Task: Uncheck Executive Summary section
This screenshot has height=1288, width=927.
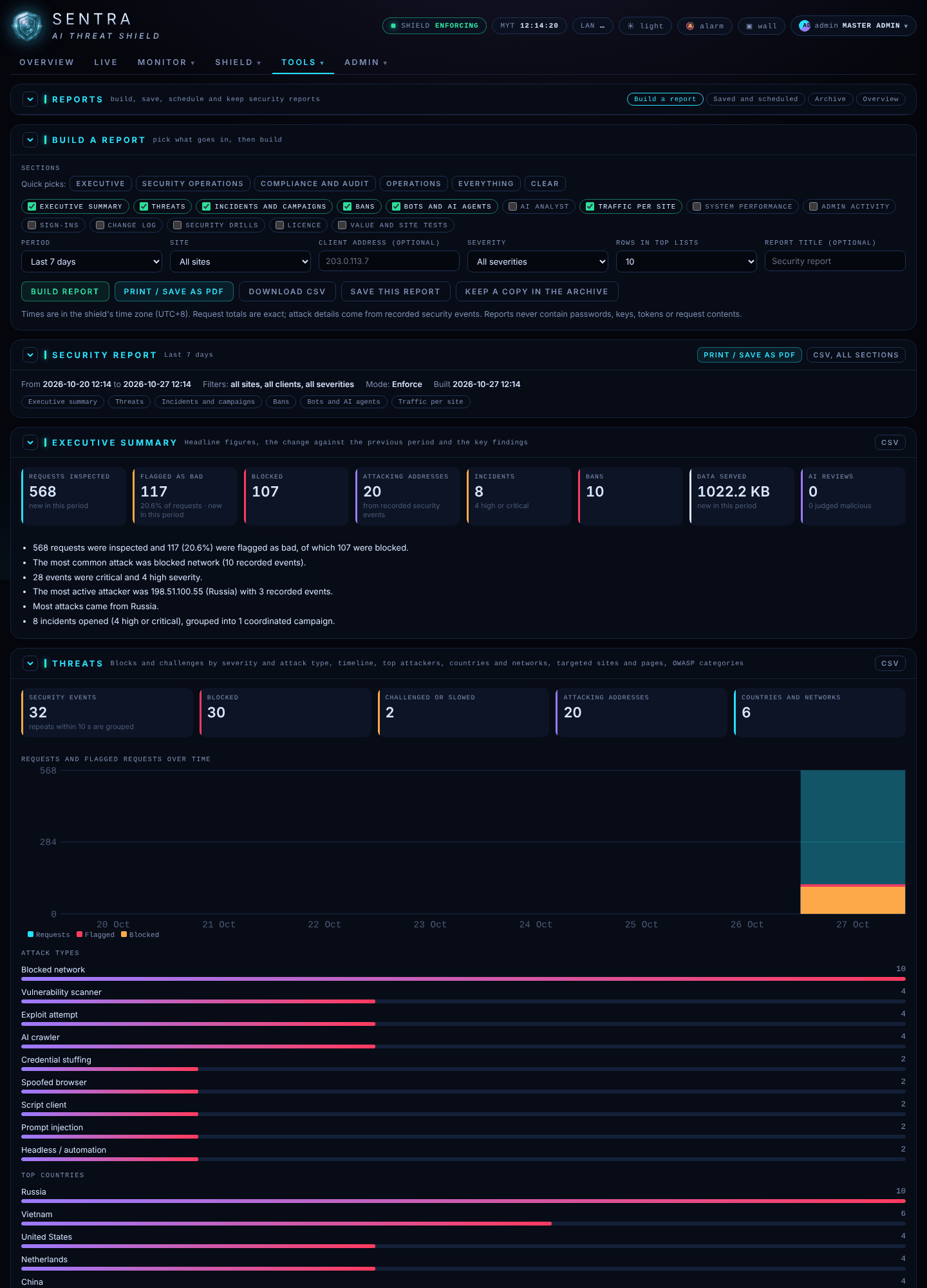Action: [32, 207]
